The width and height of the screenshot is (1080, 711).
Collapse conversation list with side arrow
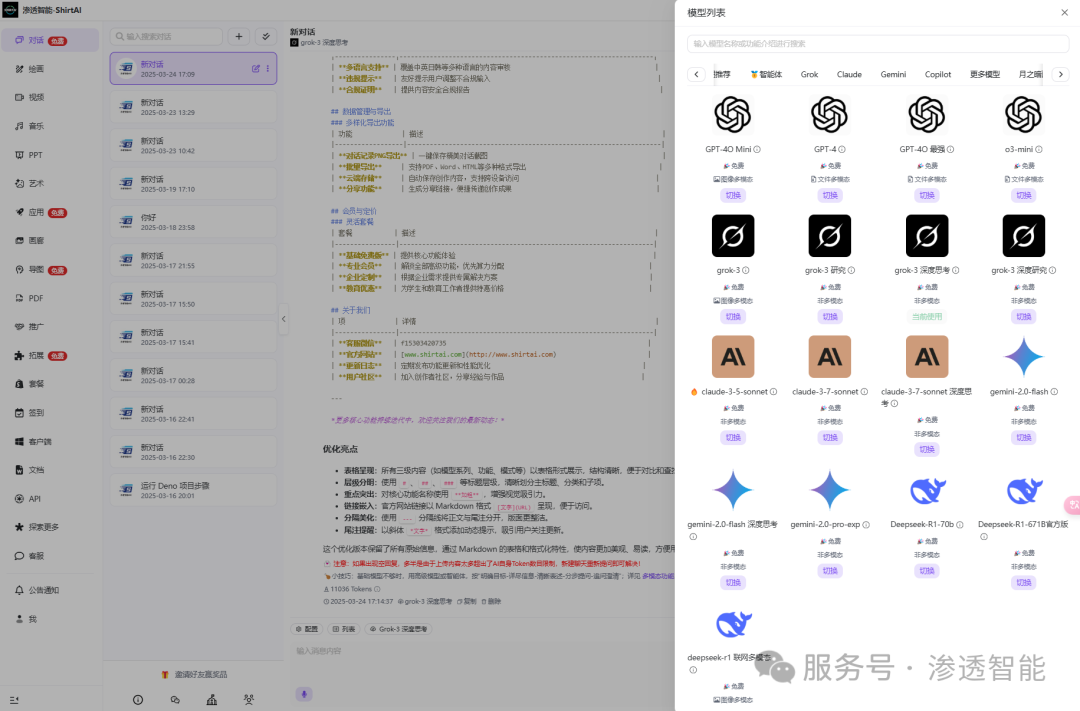283,319
